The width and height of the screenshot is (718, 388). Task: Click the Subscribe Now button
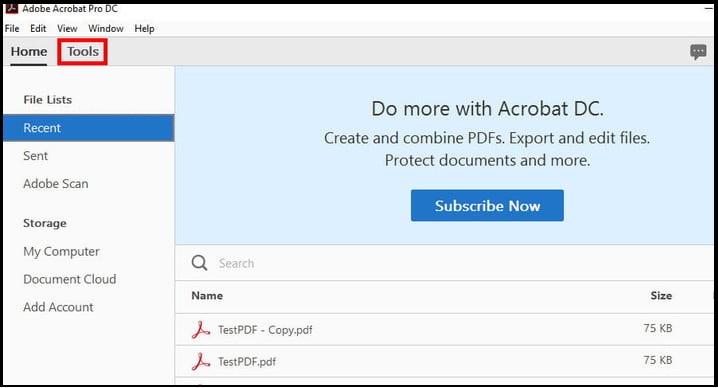(487, 206)
